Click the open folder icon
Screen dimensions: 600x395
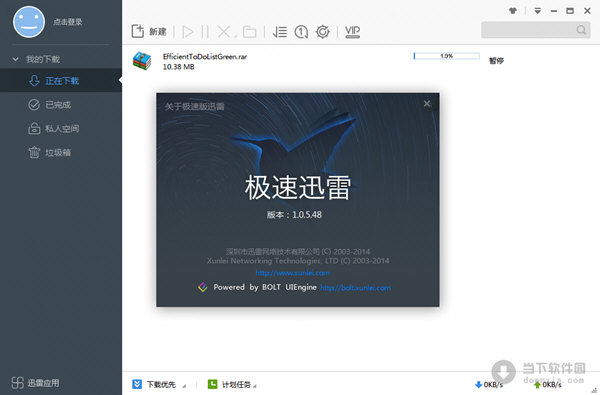(249, 32)
